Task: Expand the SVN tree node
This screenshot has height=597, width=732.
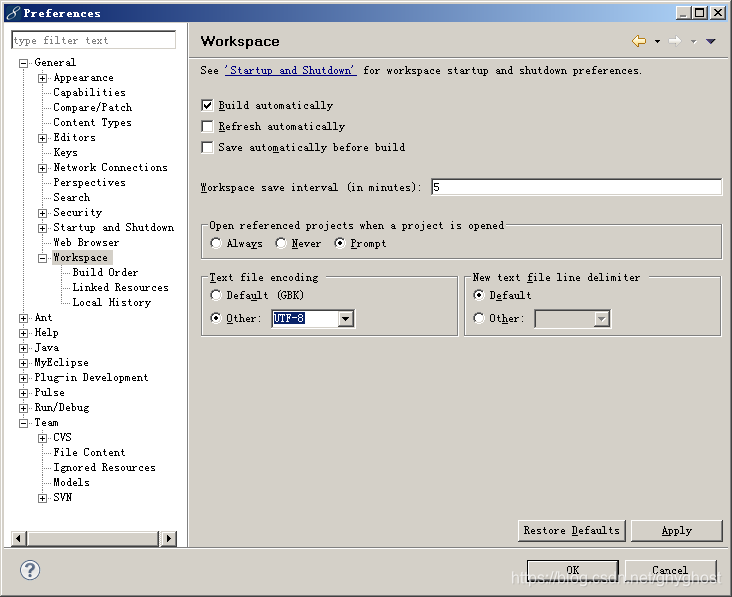Action: tap(42, 498)
